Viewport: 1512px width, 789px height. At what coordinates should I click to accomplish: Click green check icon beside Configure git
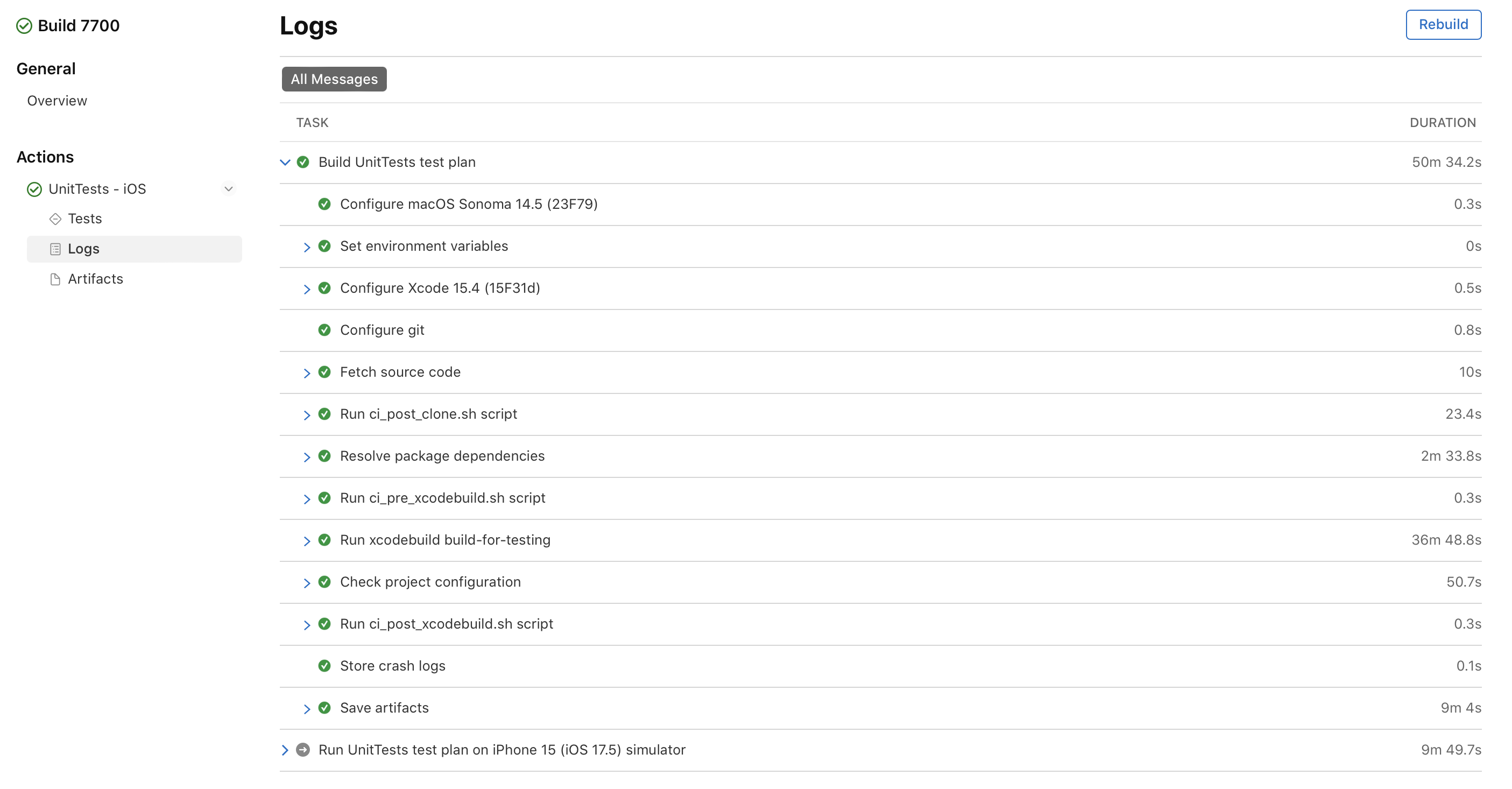[324, 330]
